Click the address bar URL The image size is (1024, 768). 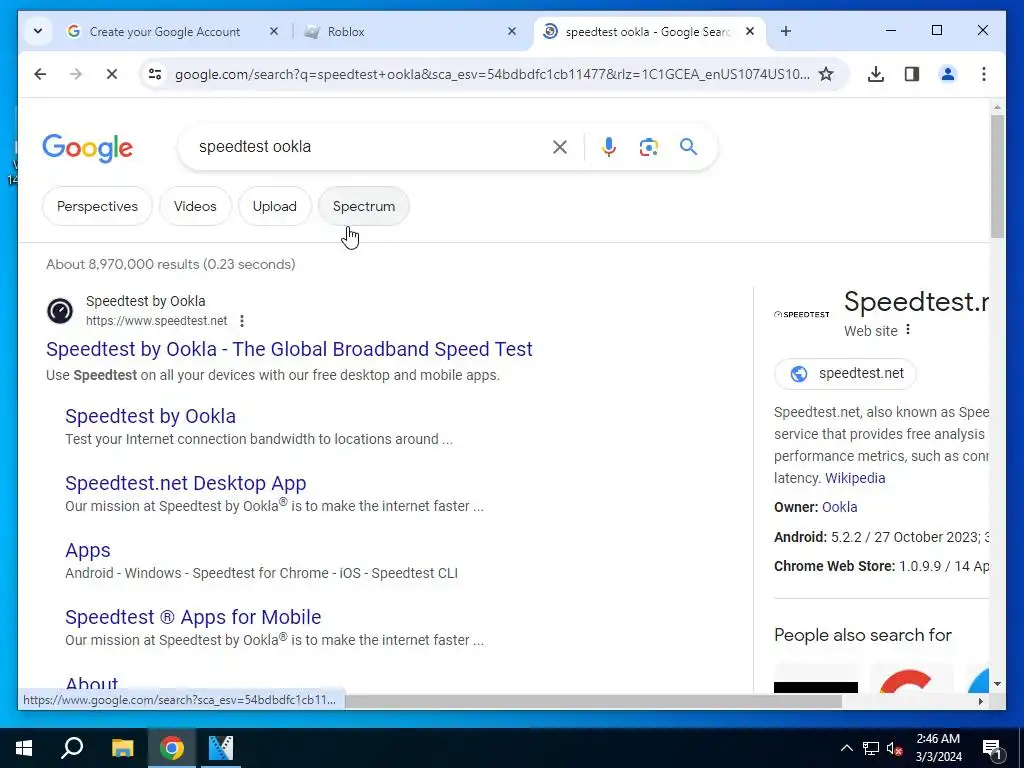click(492, 74)
